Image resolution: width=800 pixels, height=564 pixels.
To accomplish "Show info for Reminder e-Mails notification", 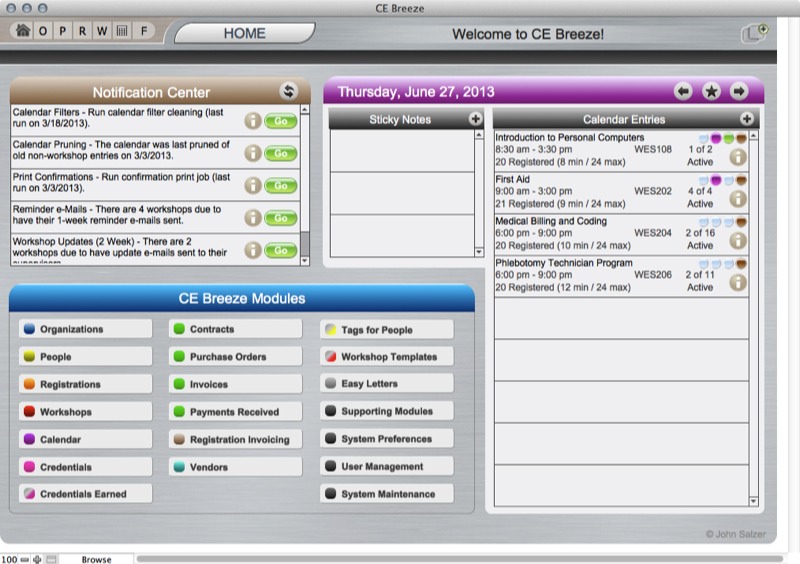I will click(x=253, y=218).
